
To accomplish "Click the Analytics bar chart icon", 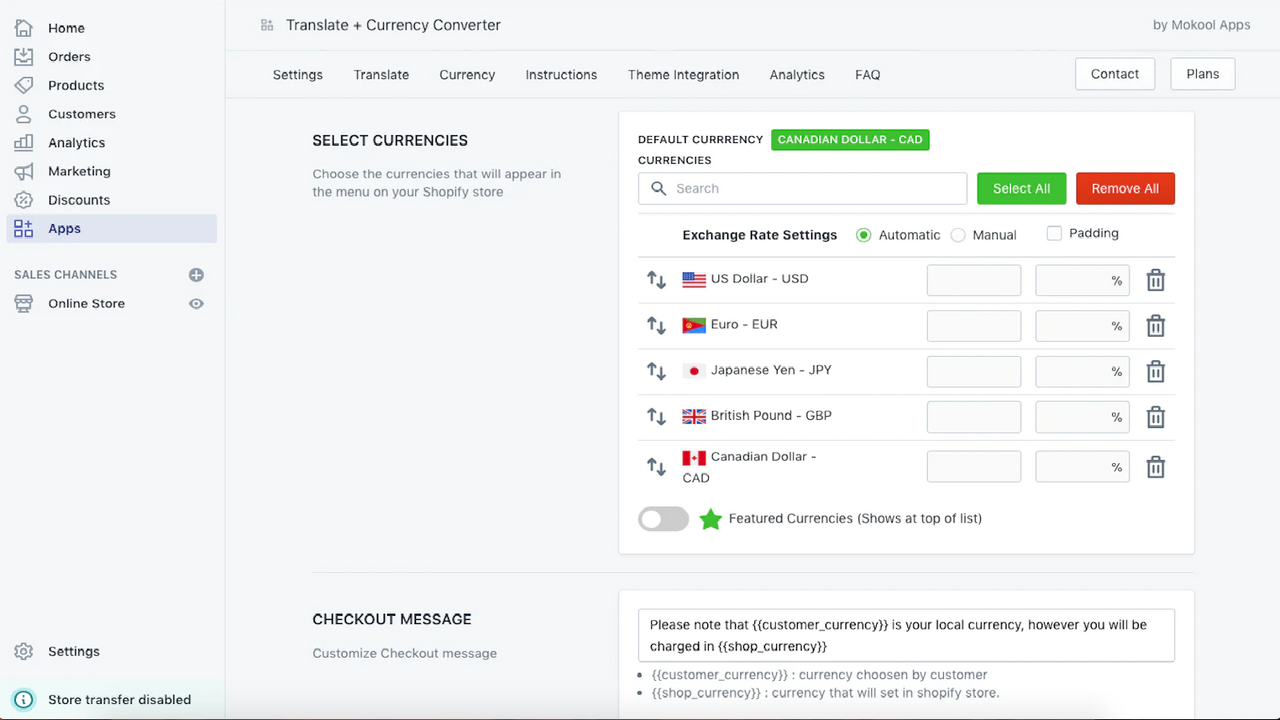I will [x=24, y=143].
